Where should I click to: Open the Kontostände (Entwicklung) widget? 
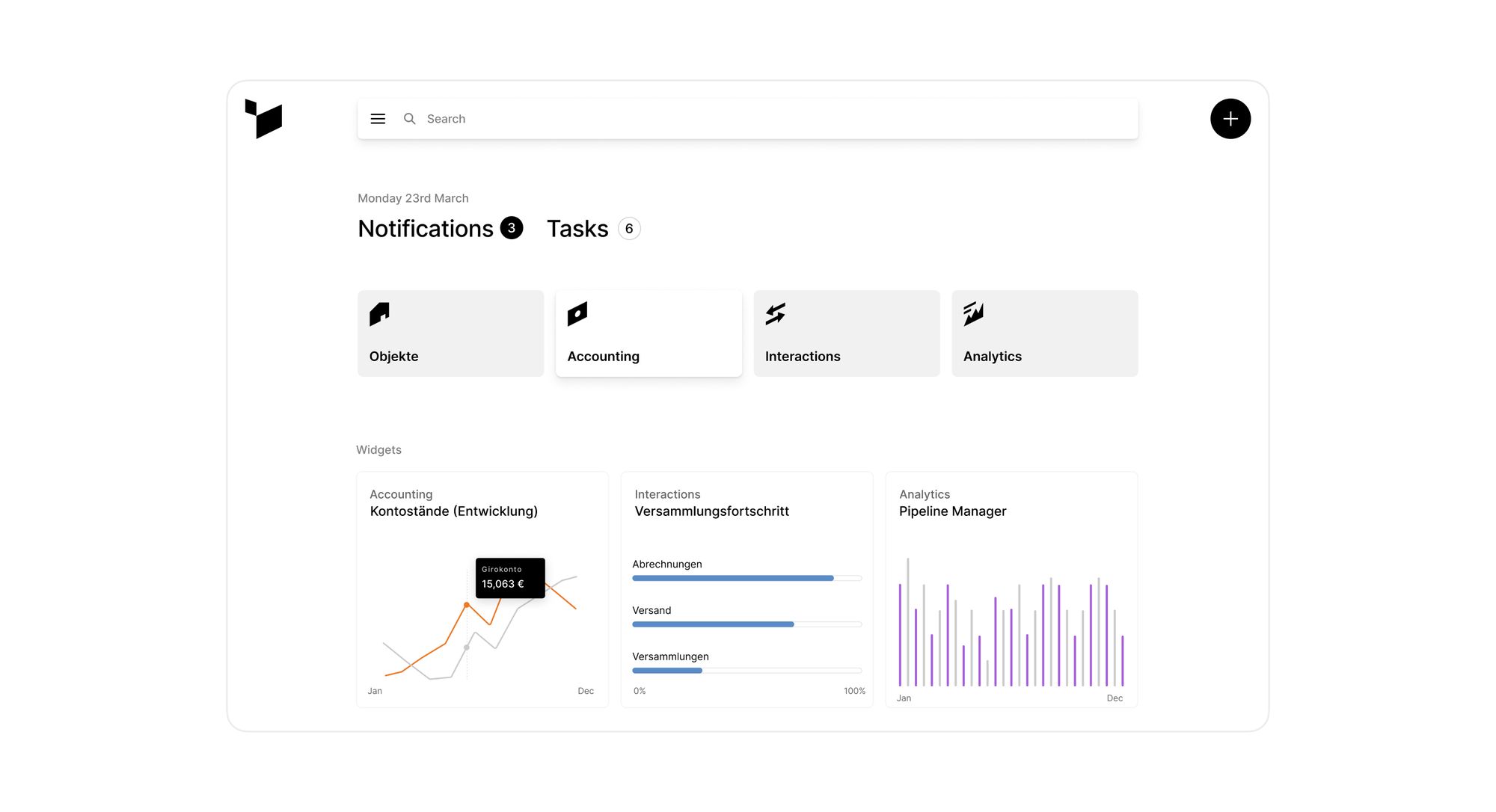[482, 589]
